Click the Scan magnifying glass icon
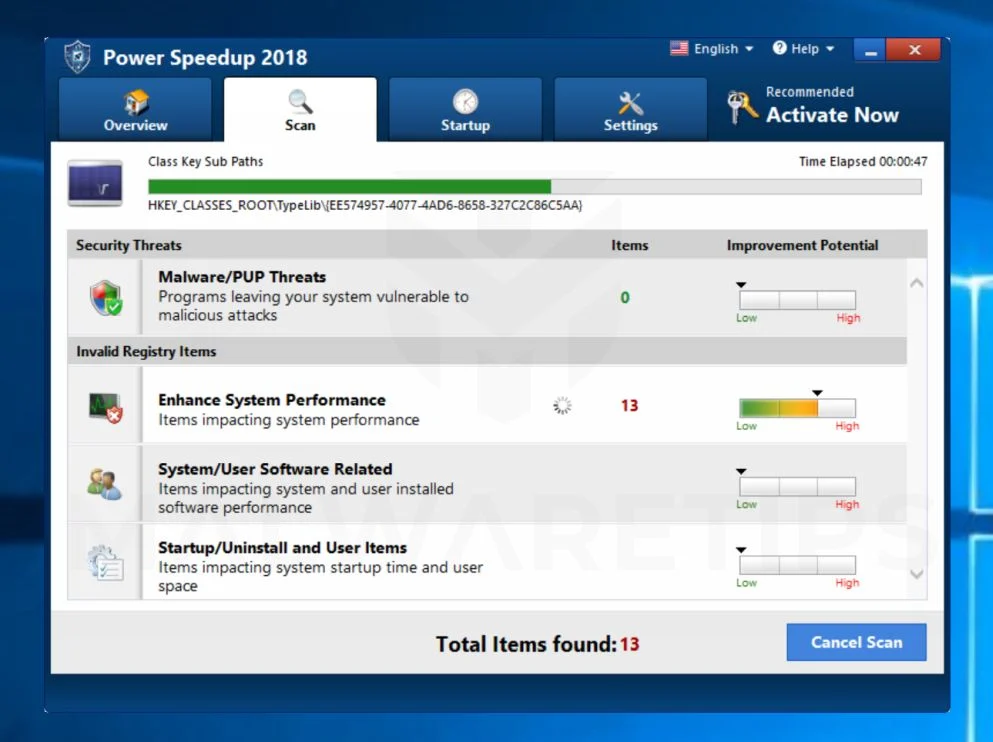993x742 pixels. (x=300, y=101)
